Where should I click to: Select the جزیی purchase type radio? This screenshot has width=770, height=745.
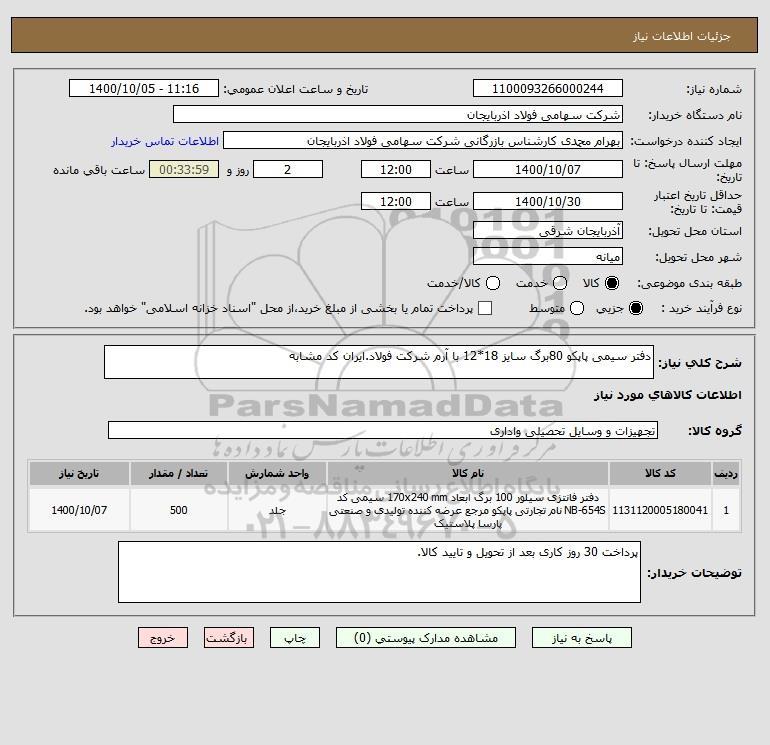pos(635,308)
